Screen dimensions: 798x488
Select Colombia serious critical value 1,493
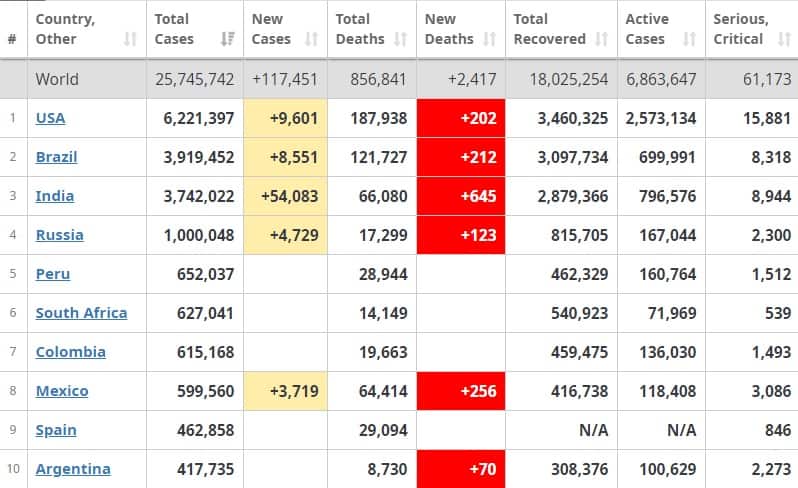772,352
